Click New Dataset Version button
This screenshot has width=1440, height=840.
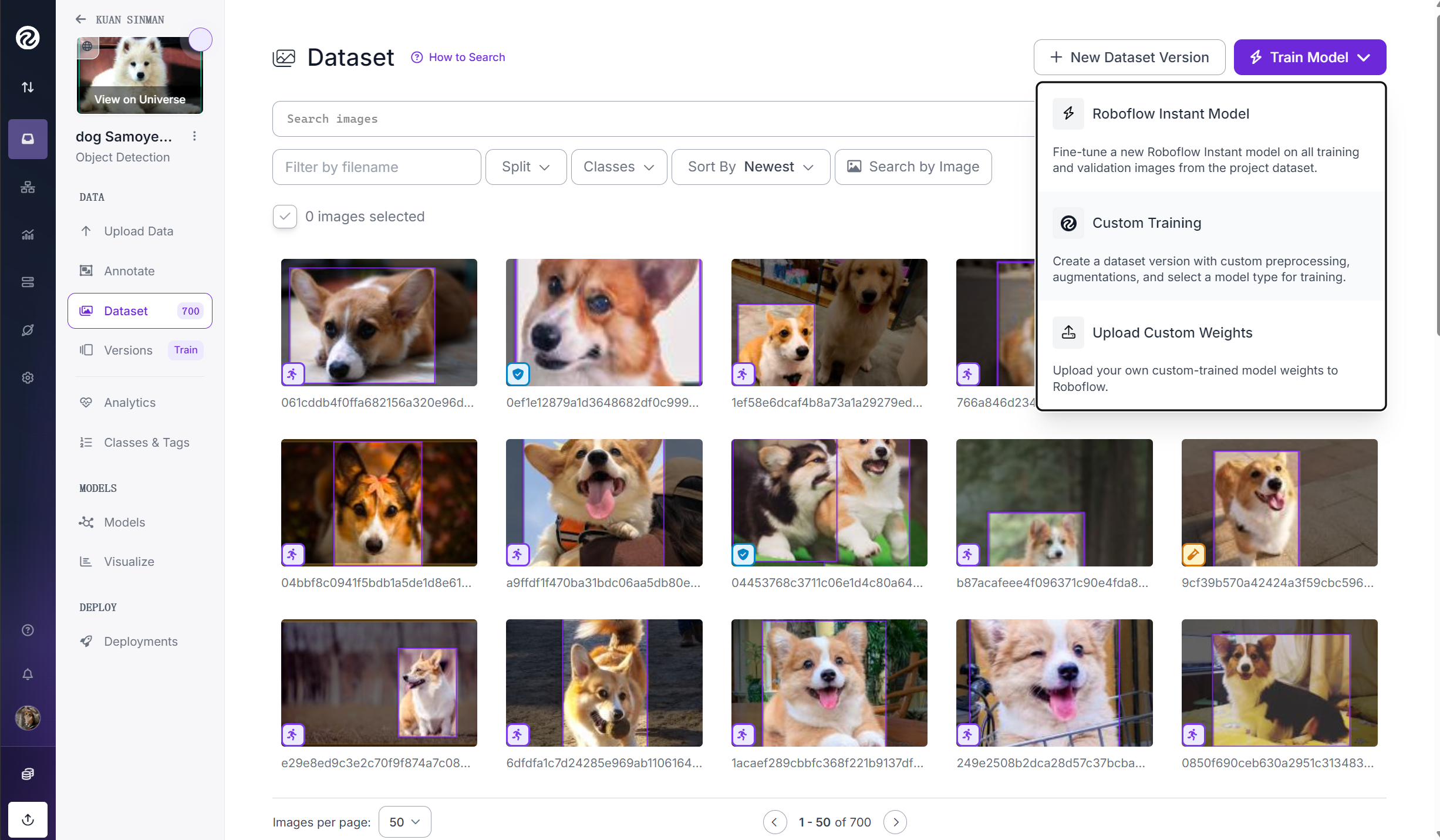pyautogui.click(x=1129, y=58)
